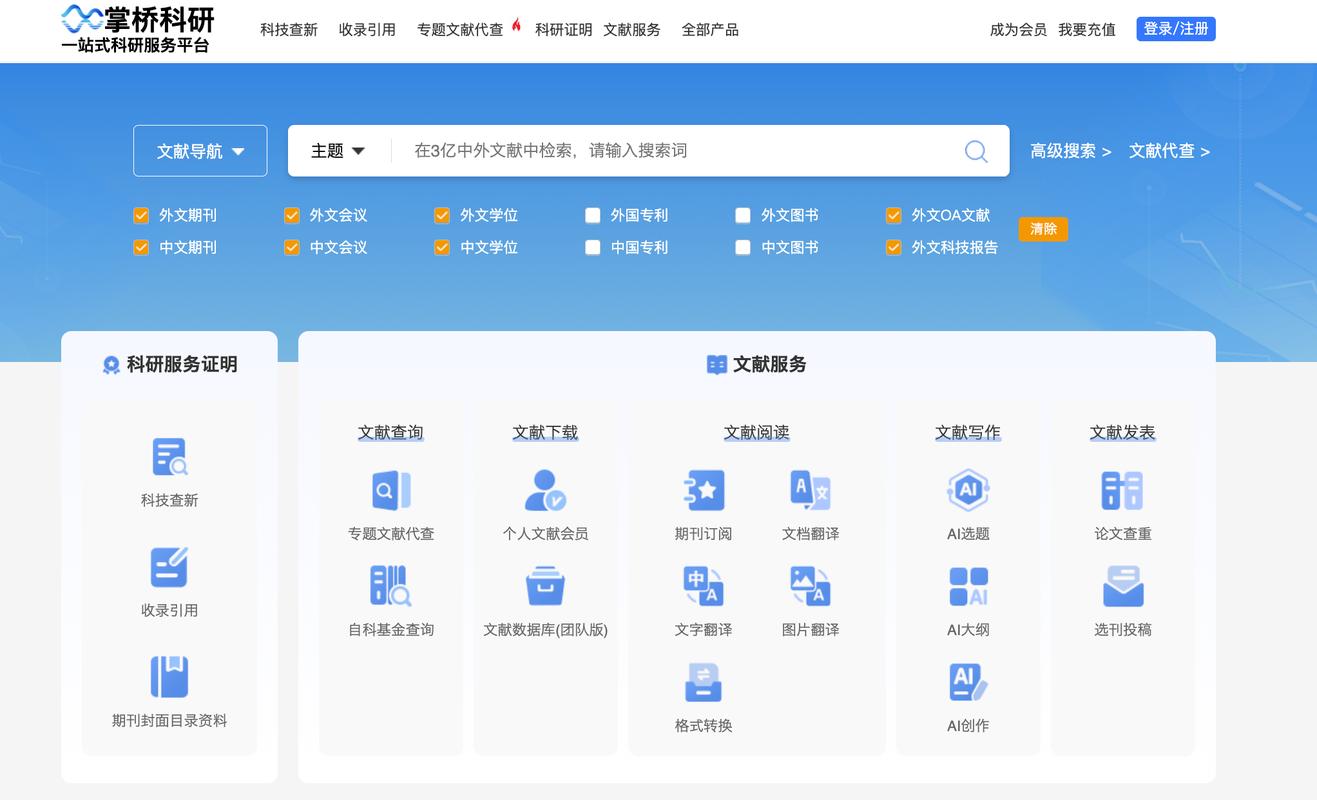Viewport: 1317px width, 800px height.
Task: Click the 格式转换 icon
Action: click(x=703, y=694)
